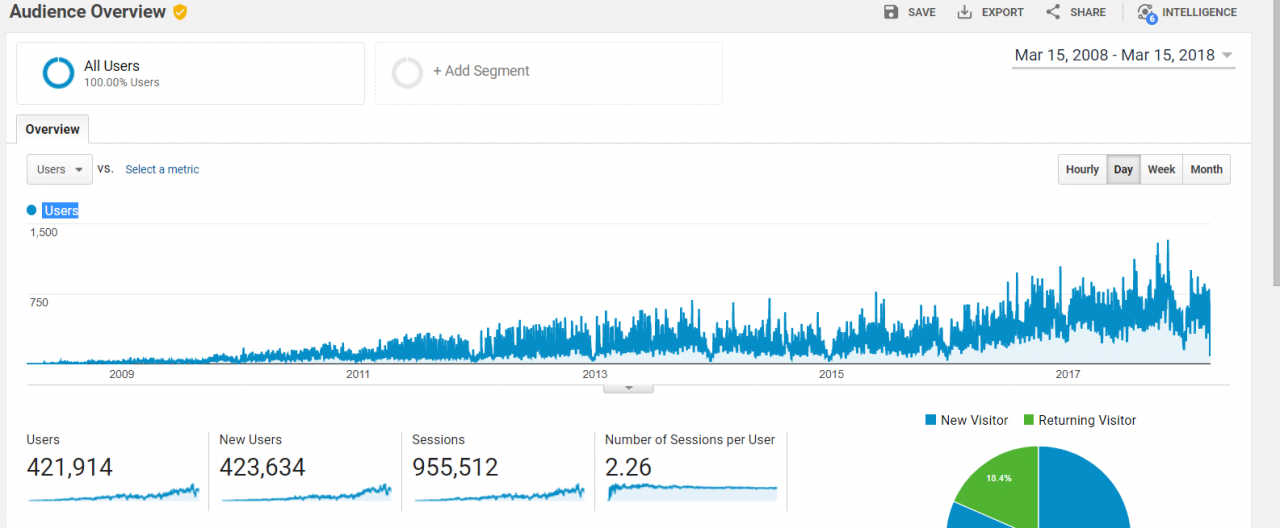Open the date range picker dropdown

coord(1124,55)
